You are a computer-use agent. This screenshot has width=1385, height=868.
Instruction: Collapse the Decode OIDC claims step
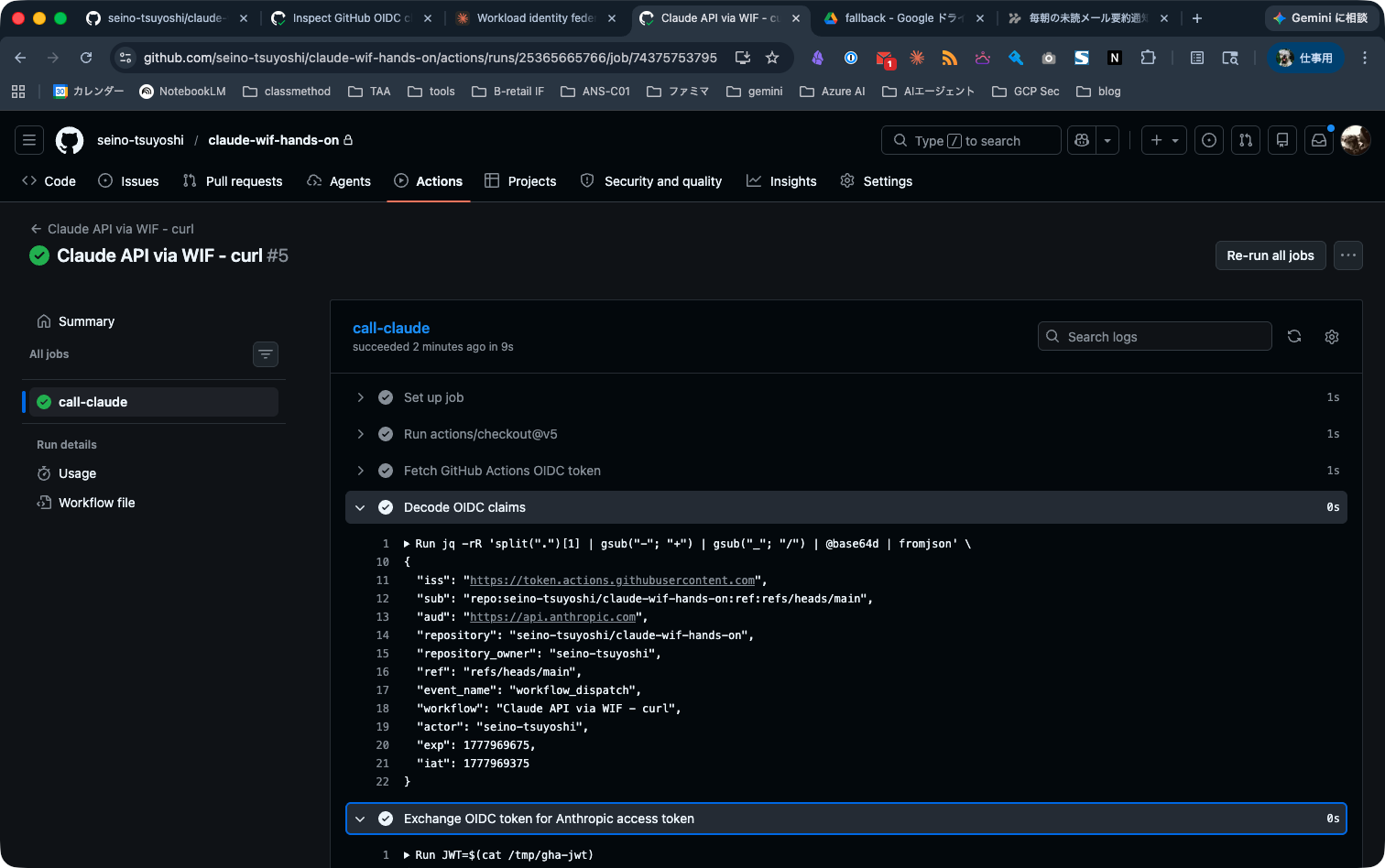tap(846, 507)
